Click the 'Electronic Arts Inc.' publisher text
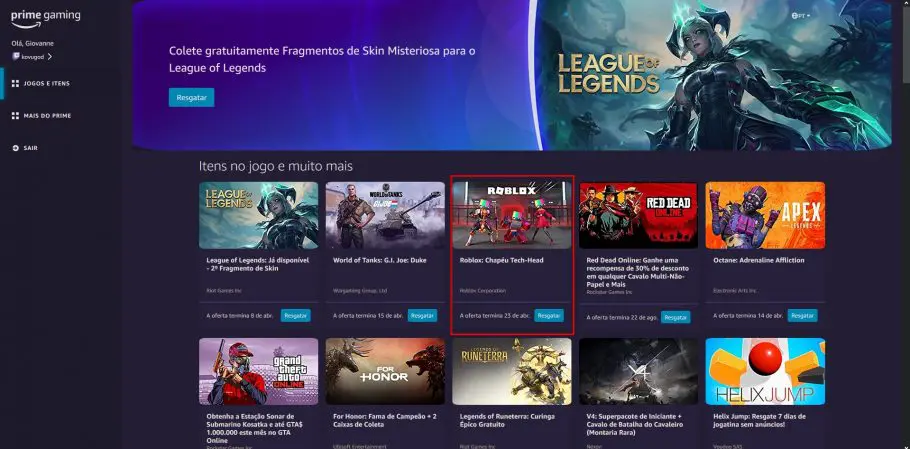Screen dimensions: 910x449 [x=735, y=291]
